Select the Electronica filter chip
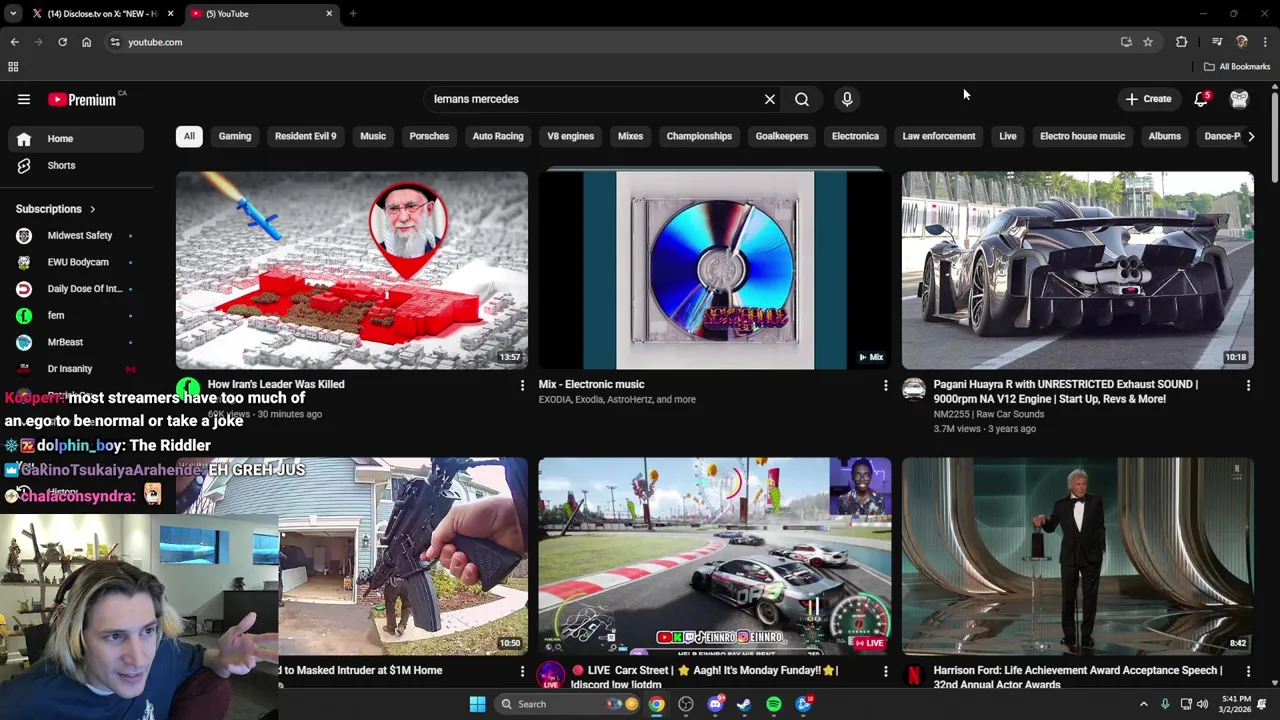Image resolution: width=1280 pixels, height=720 pixels. [x=855, y=136]
